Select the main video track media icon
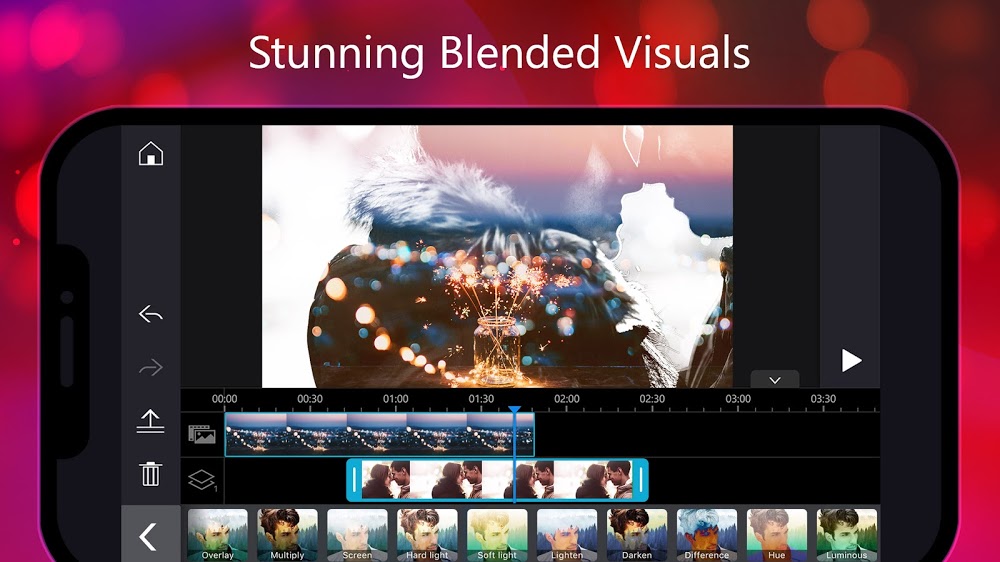Viewport: 1000px width, 562px height. [202, 434]
